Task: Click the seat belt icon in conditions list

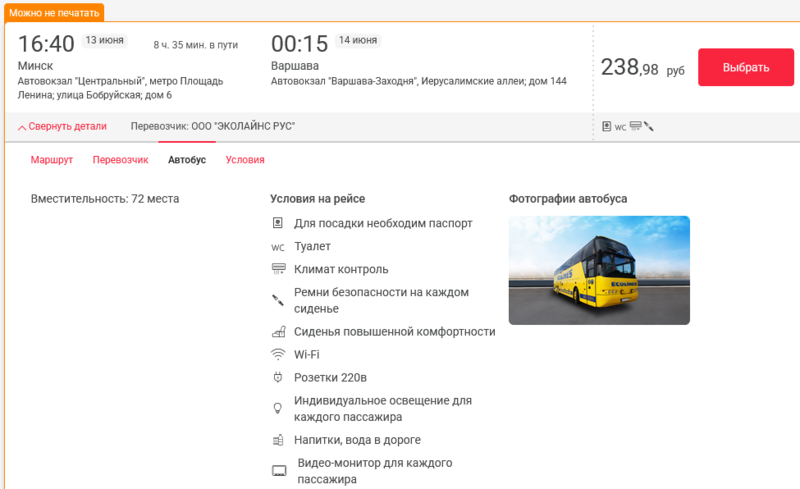Action: (x=278, y=298)
